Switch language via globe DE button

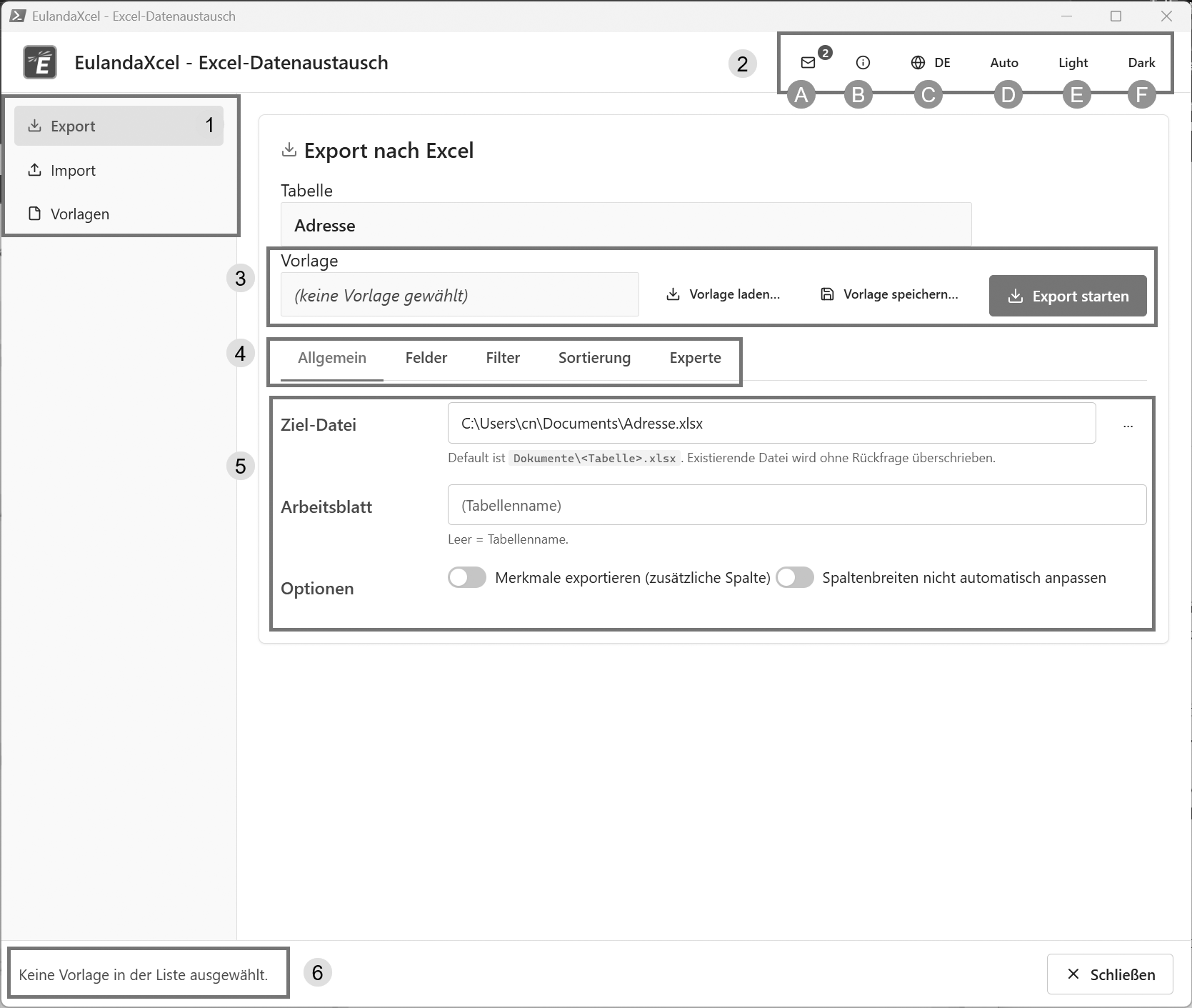point(931,63)
